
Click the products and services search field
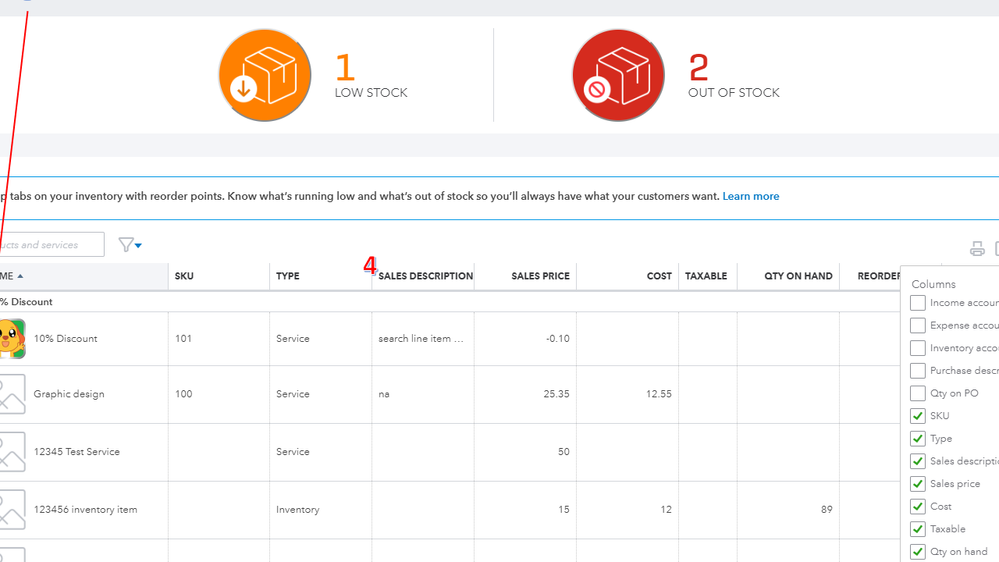50,245
